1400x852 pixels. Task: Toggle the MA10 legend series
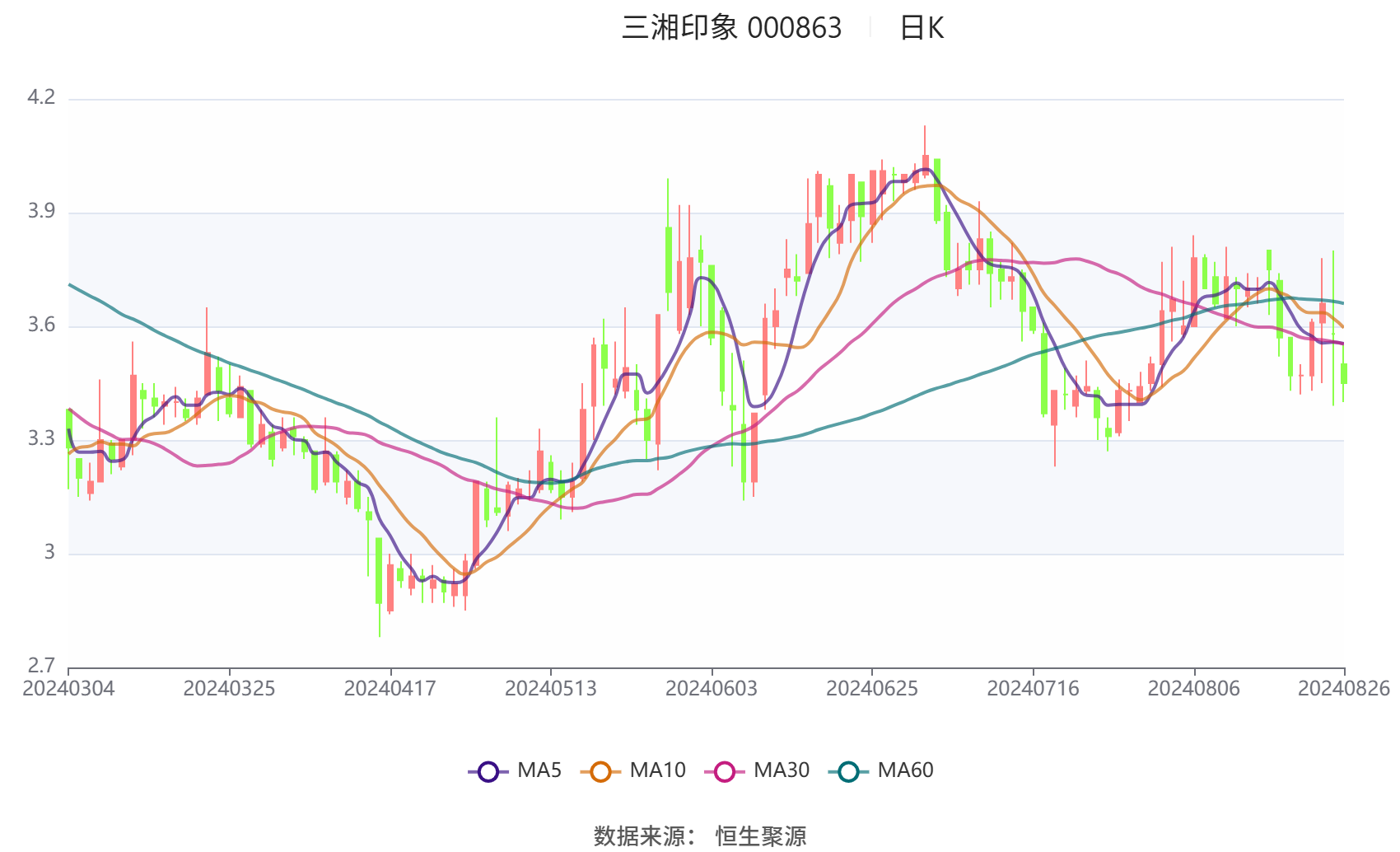632,770
